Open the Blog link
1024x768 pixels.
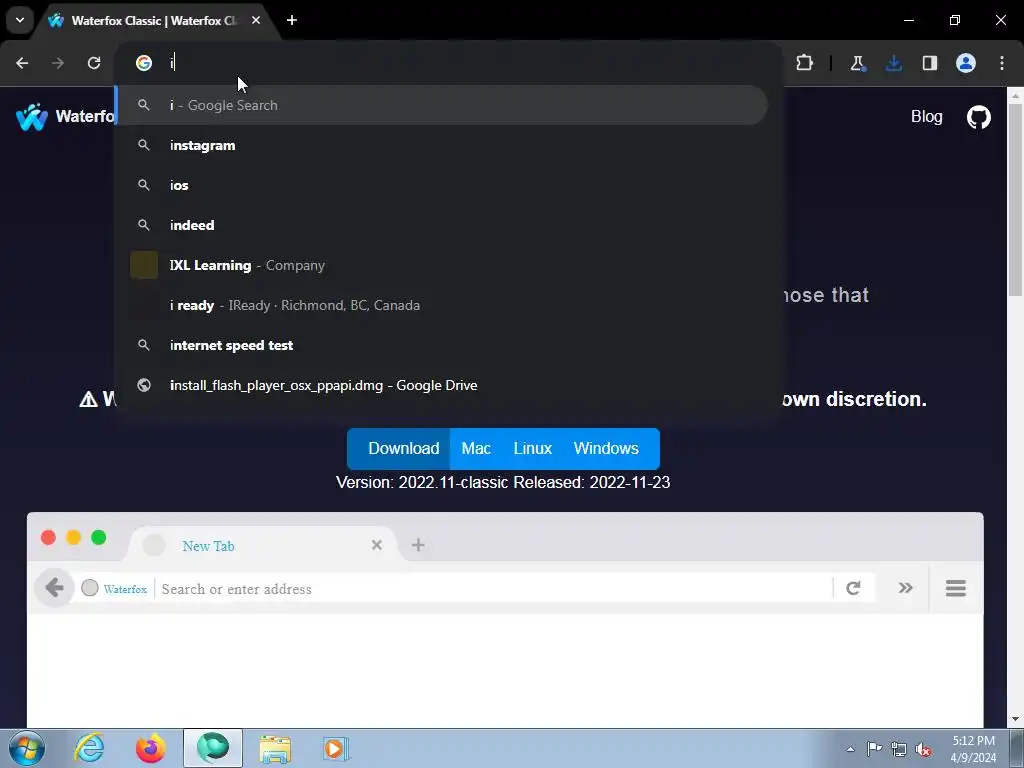click(x=926, y=116)
